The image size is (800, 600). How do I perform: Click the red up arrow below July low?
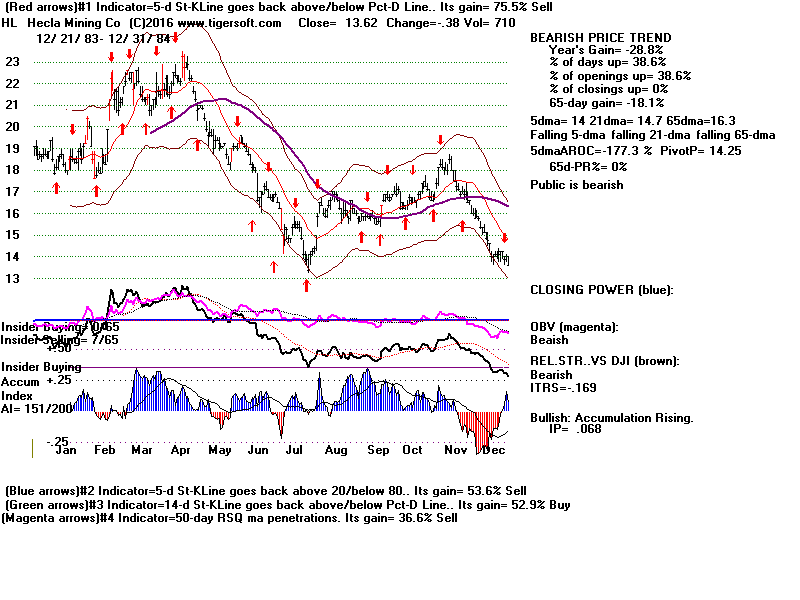(307, 284)
